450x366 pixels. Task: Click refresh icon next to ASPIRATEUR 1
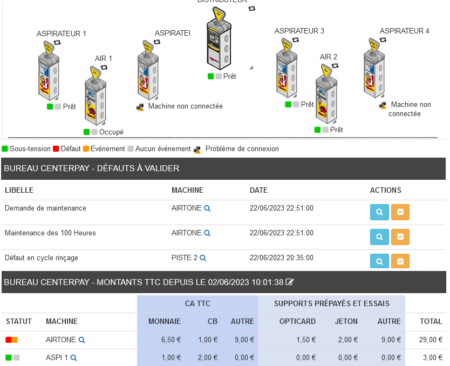coord(57,43)
